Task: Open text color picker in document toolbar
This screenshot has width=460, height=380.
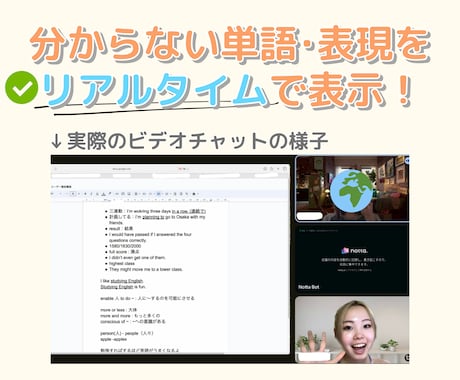Action: 103,194
